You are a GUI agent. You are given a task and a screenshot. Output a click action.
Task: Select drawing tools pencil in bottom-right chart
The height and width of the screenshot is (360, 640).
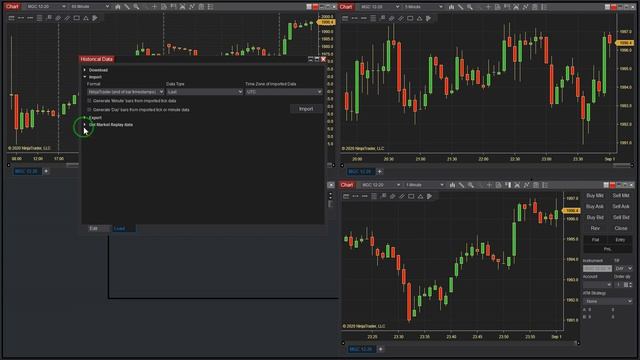tap(461, 185)
